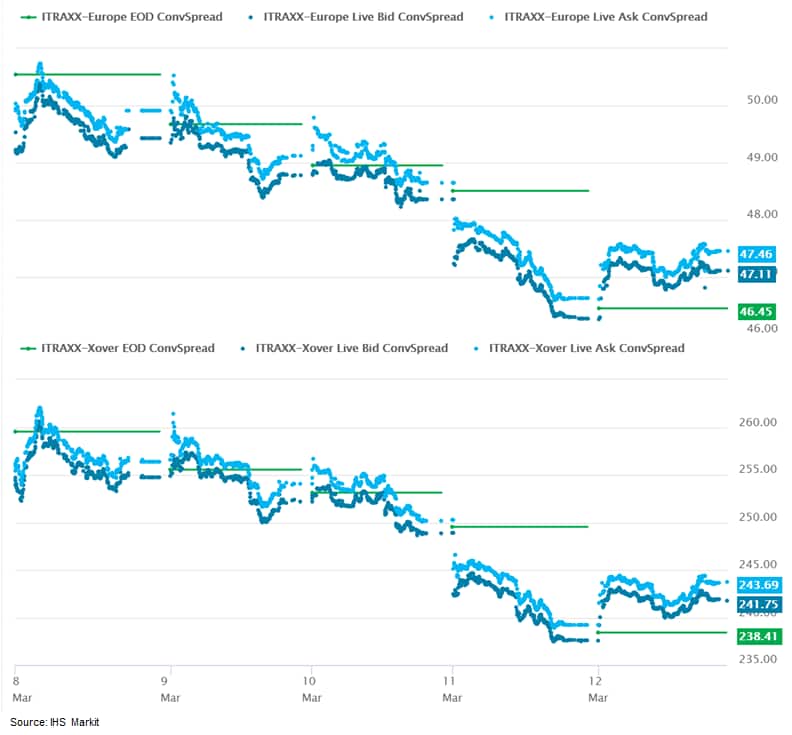Hide the ITRAXX-Xover Live Ask ConvSpread label
Viewport: 792px width, 735px height.
586,348
